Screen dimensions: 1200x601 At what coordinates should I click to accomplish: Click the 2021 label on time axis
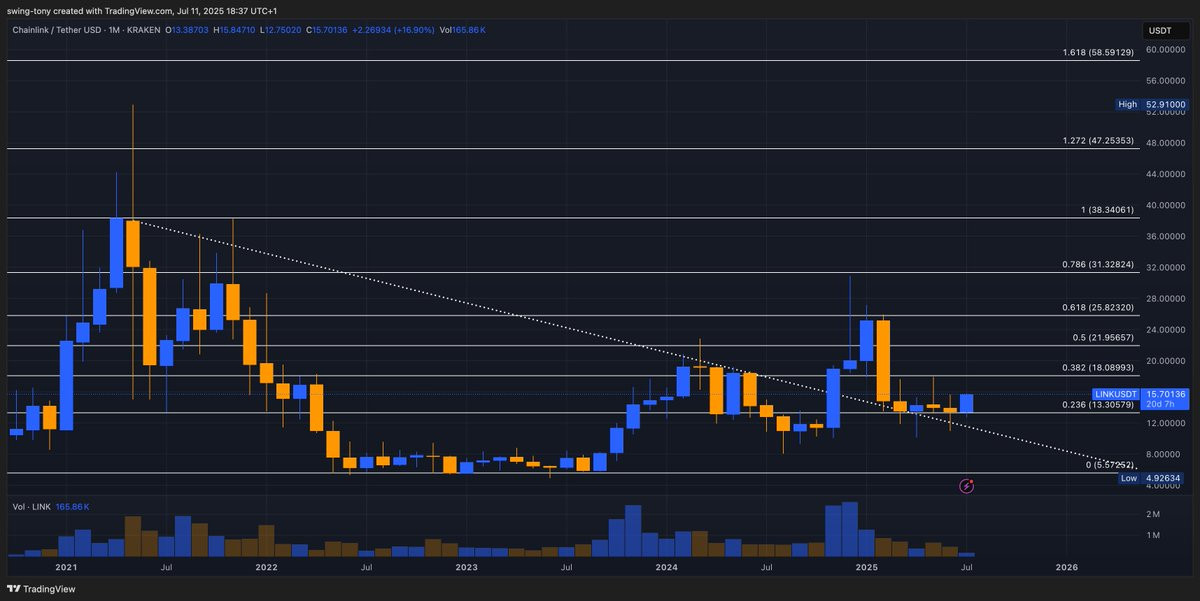66,567
